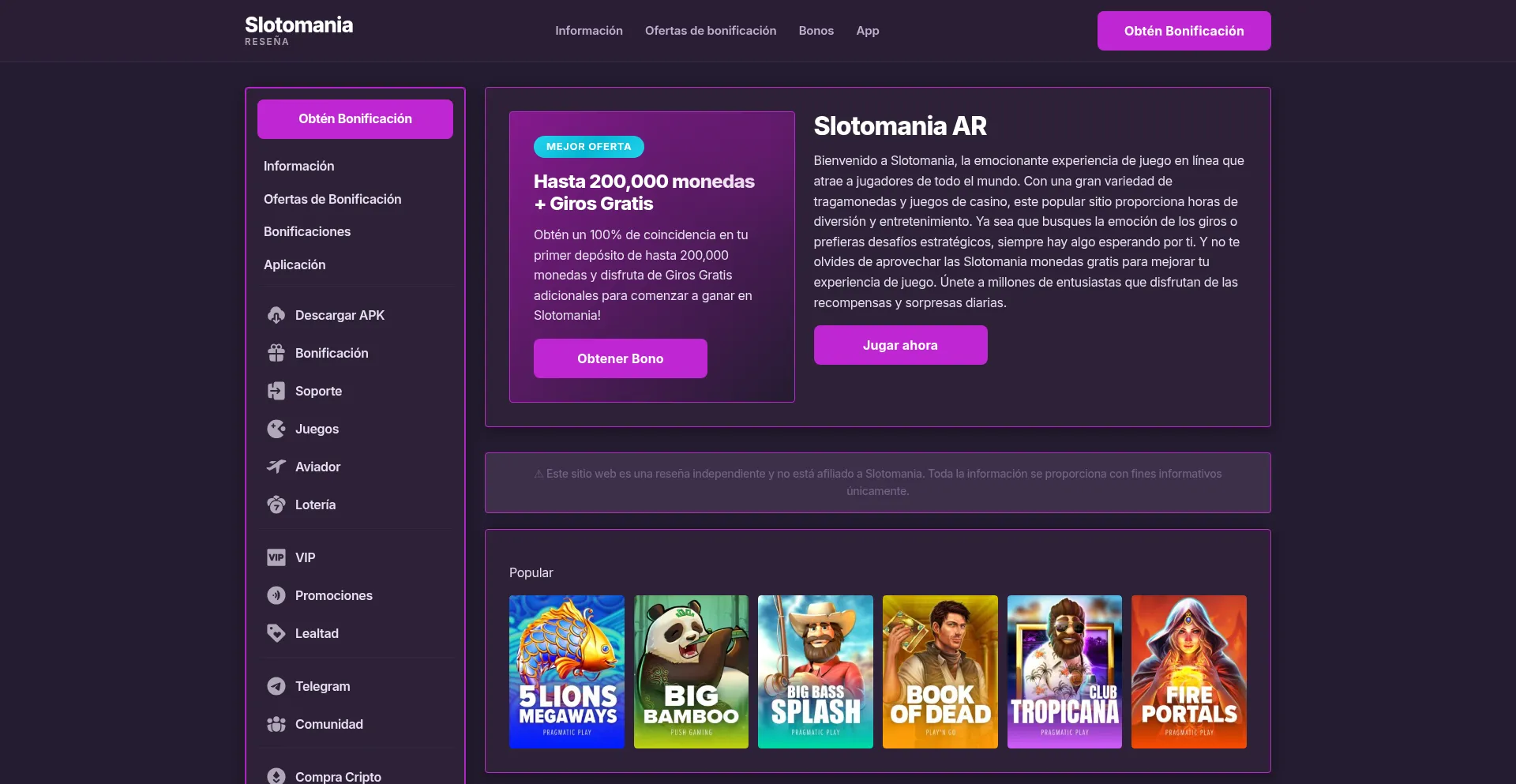
Task: Go to Aplicación in the sidebar
Action: (x=295, y=264)
